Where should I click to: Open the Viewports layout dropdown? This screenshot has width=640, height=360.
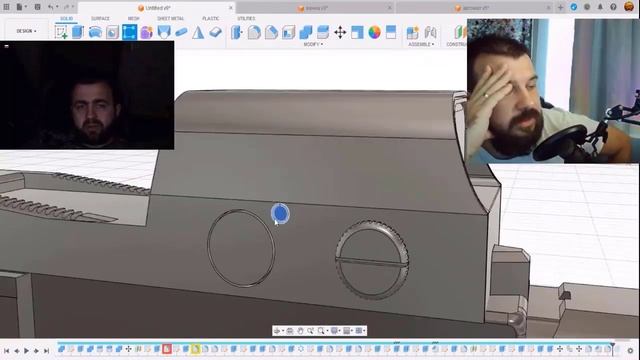360,331
